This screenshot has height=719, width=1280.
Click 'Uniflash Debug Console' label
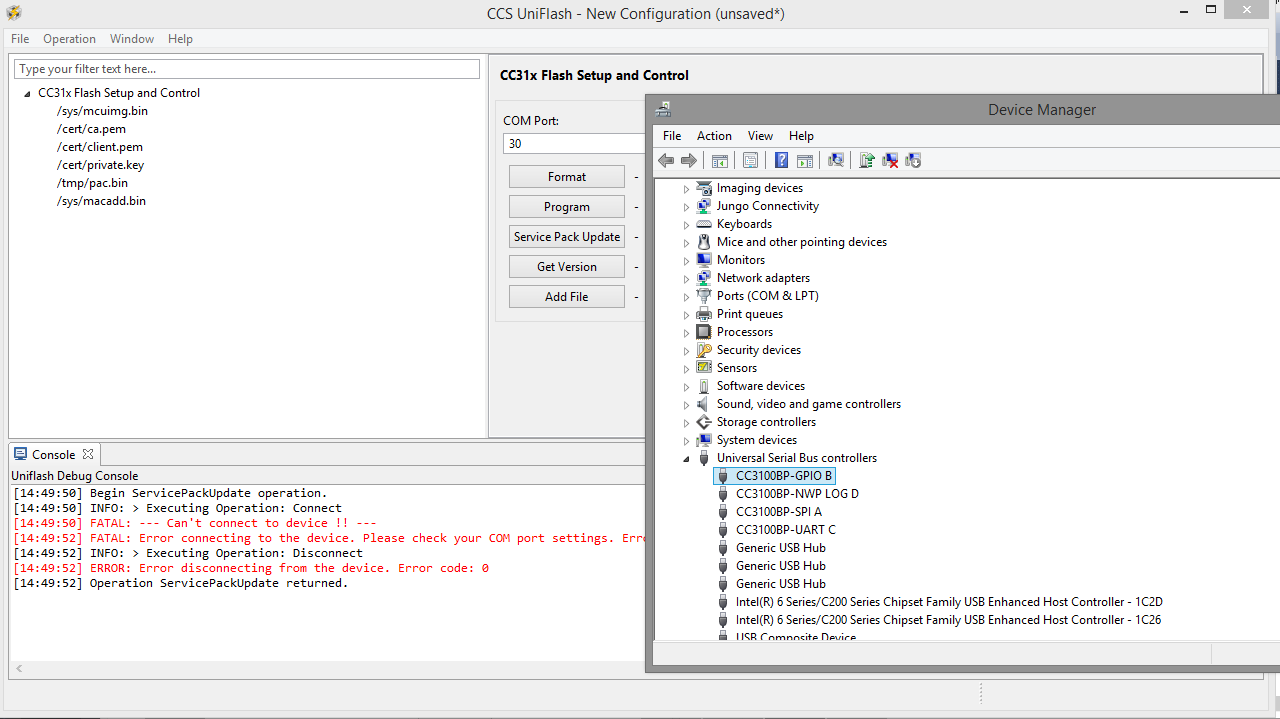[75, 476]
